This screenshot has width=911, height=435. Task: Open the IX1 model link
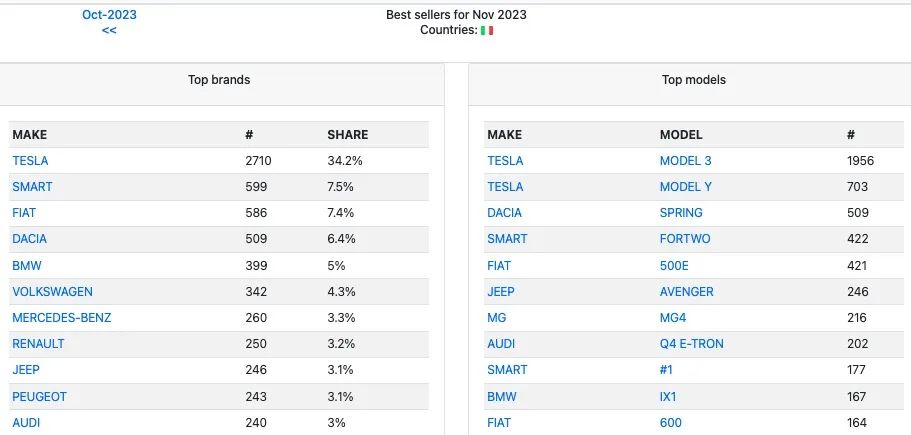click(668, 397)
